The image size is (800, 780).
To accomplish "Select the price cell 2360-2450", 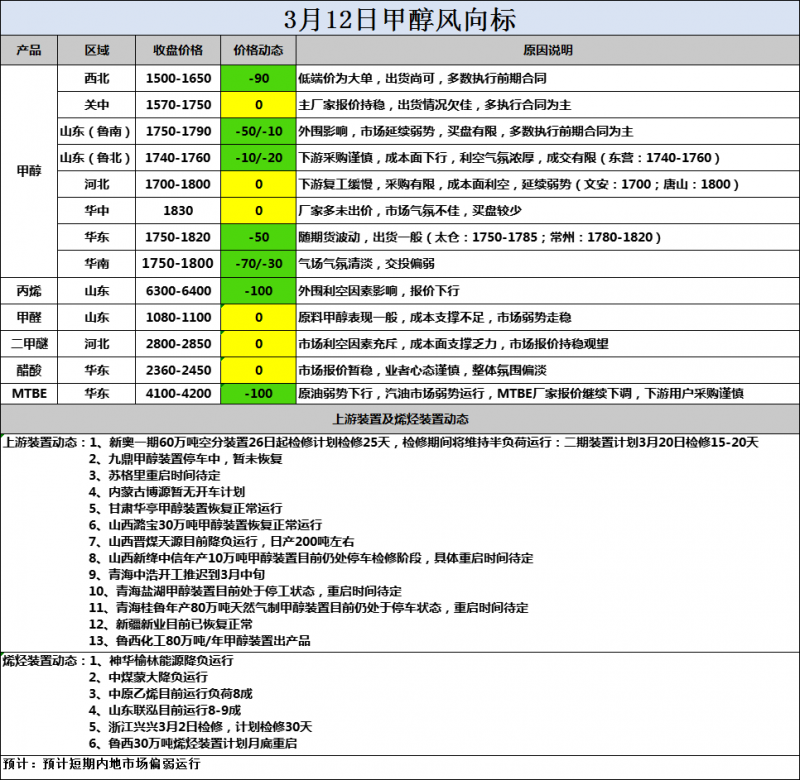I will 178,370.
